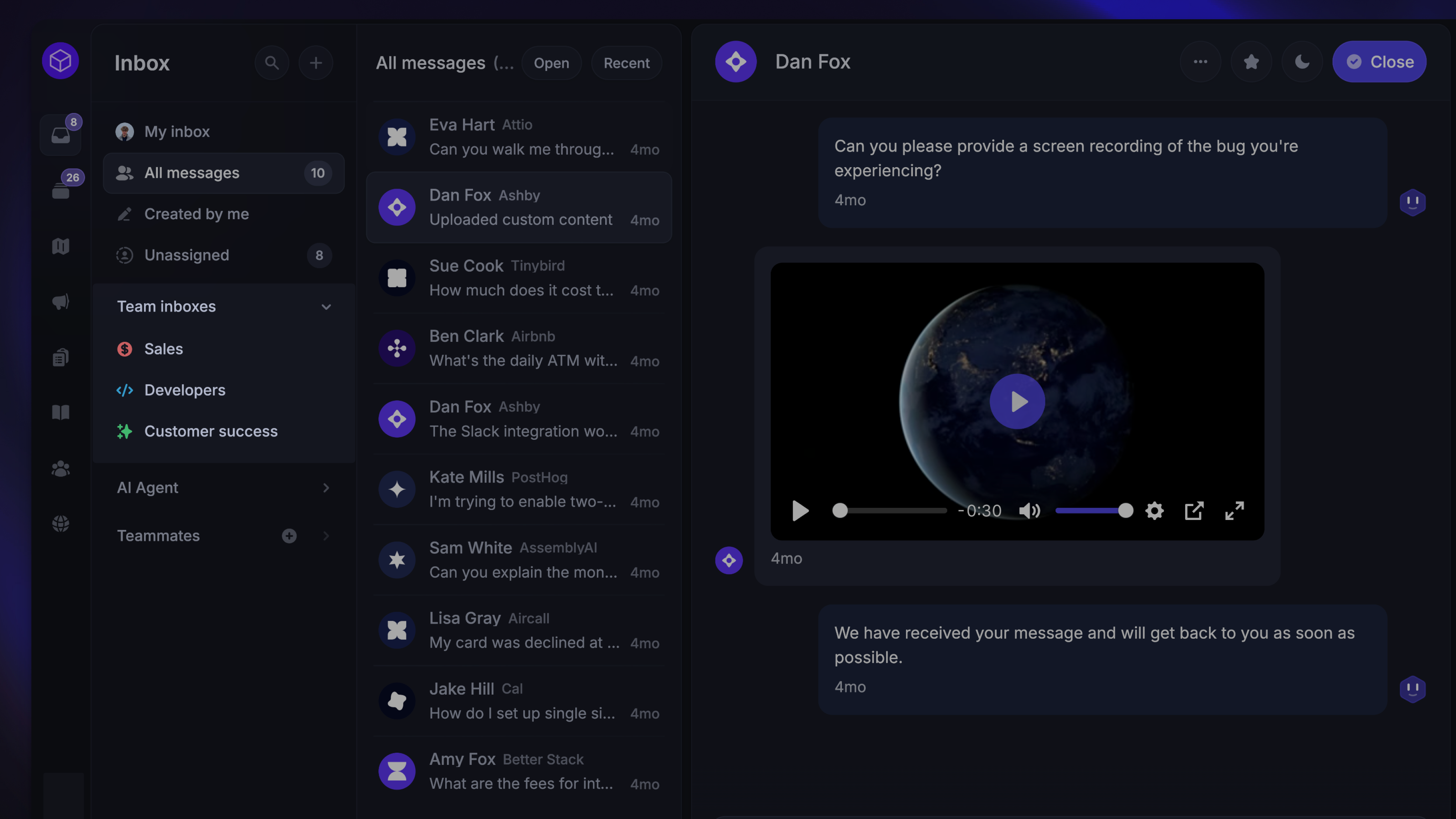Open the Recent sort dropdown
This screenshot has width=1456, height=819.
[x=626, y=63]
